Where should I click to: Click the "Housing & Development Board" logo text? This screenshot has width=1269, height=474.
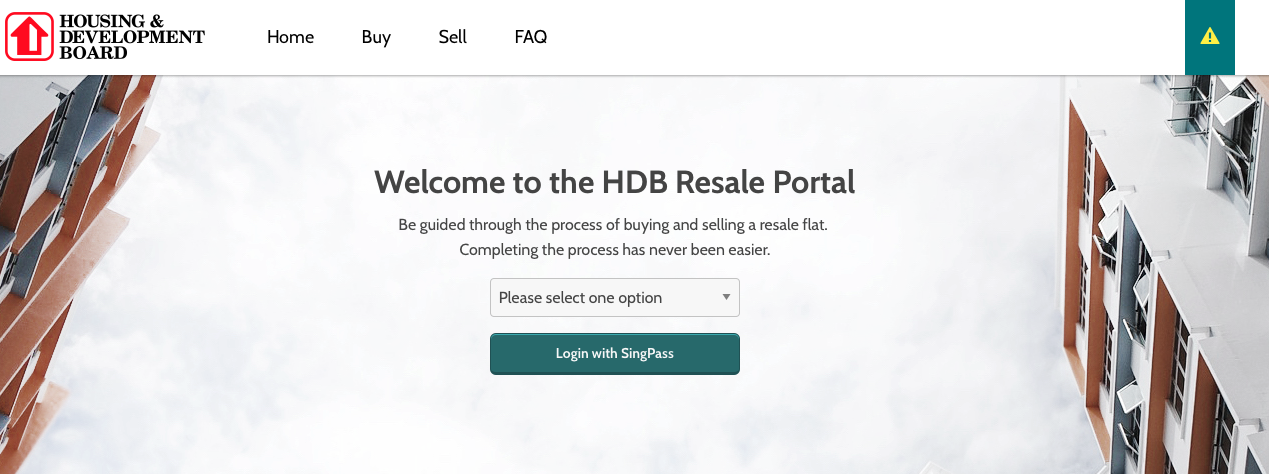[x=132, y=37]
